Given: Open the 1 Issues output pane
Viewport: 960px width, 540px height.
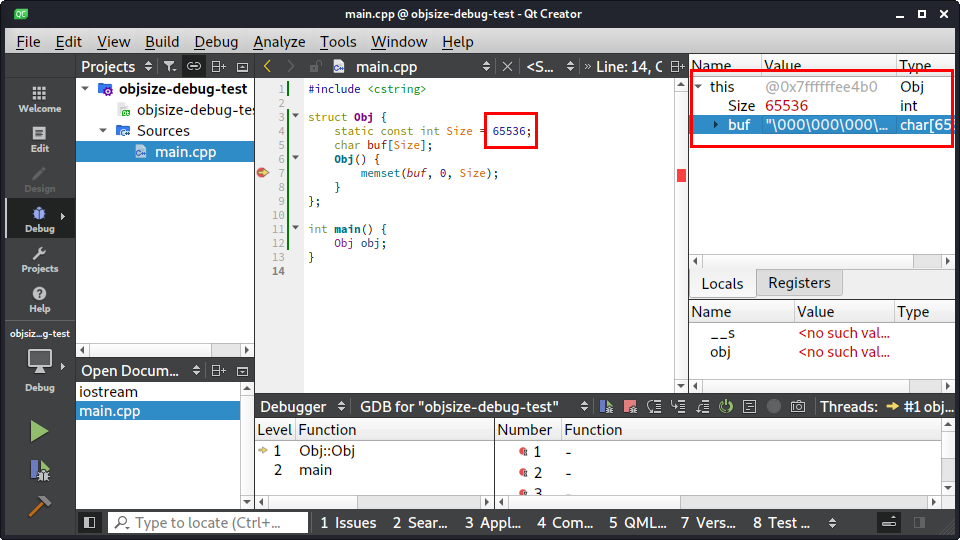Looking at the screenshot, I should click(x=348, y=522).
